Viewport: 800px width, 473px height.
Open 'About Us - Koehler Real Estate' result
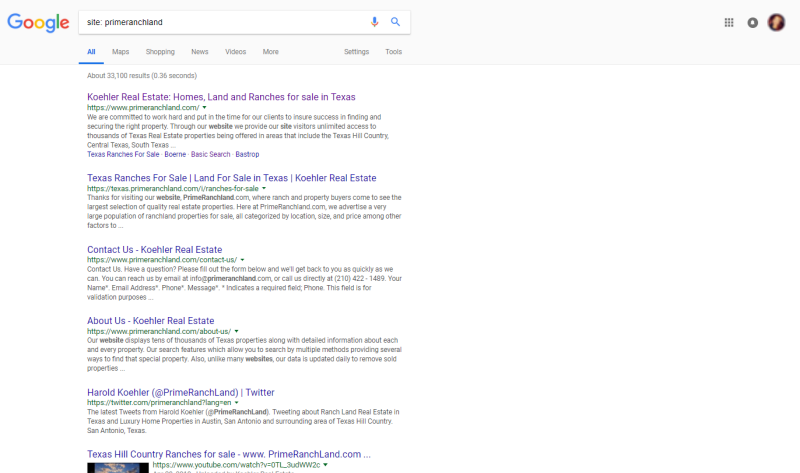point(151,321)
